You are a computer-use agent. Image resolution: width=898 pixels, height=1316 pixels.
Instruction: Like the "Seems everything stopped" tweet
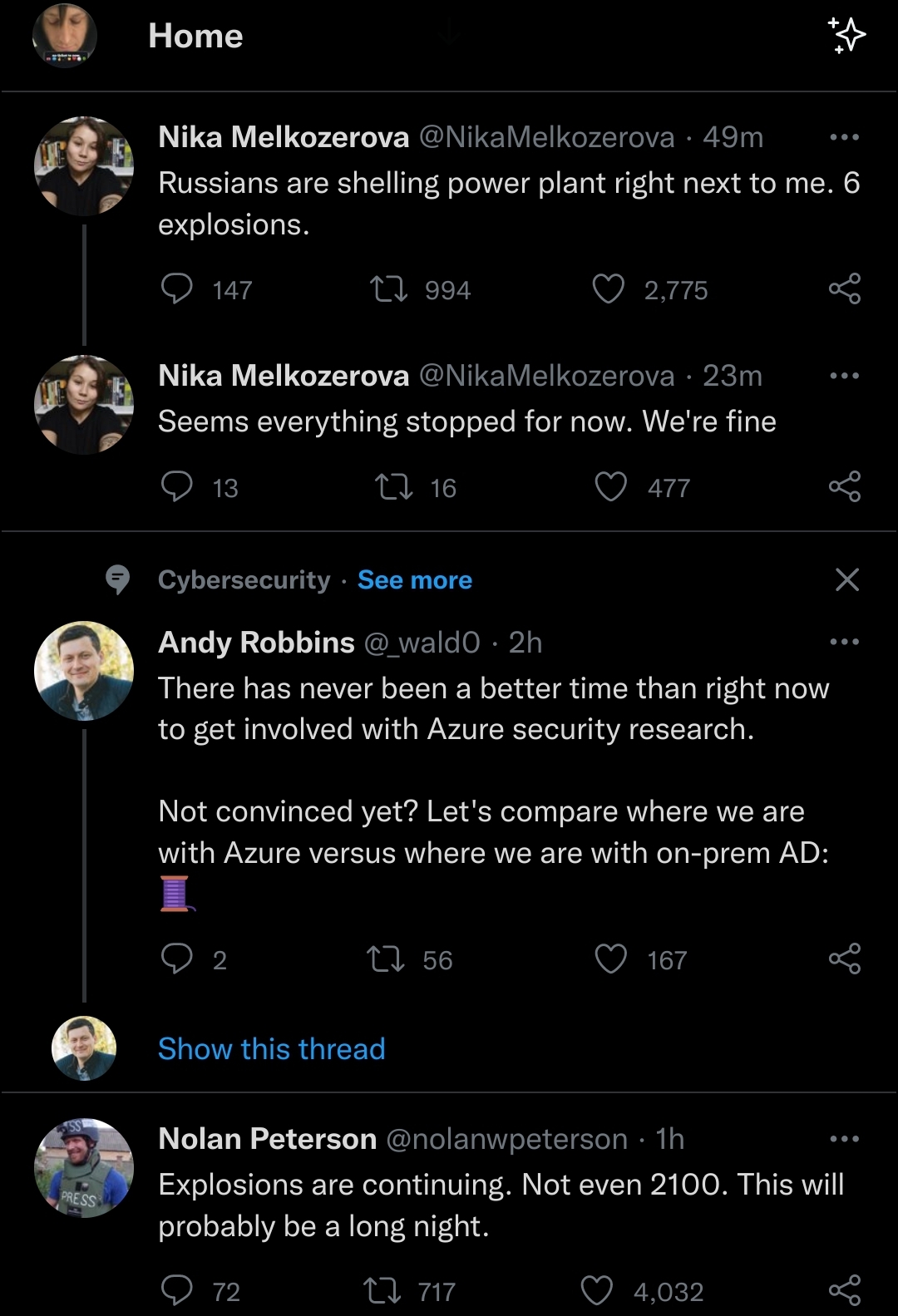pos(610,487)
